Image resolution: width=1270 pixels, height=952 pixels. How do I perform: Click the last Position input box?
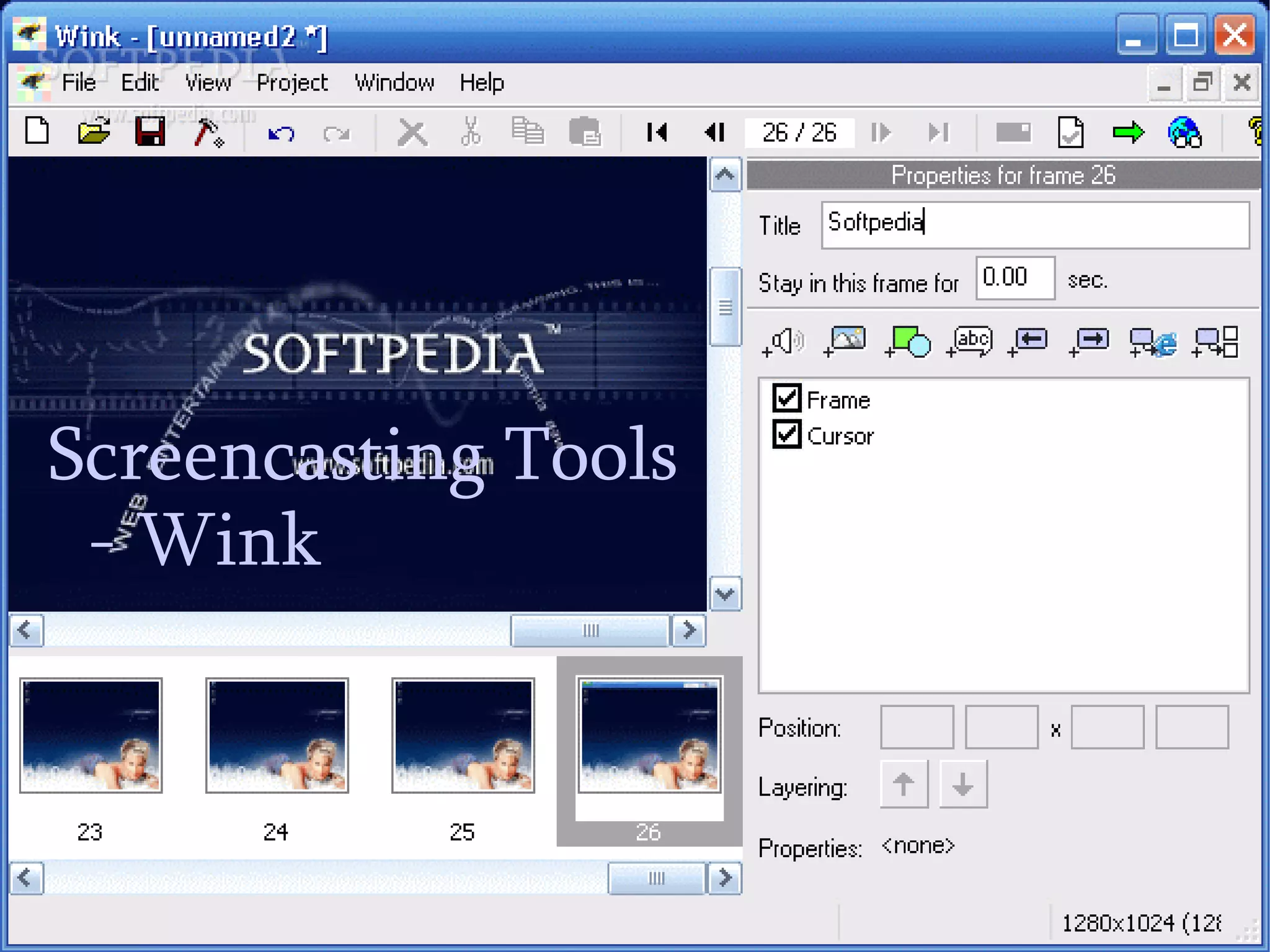[x=1192, y=727]
